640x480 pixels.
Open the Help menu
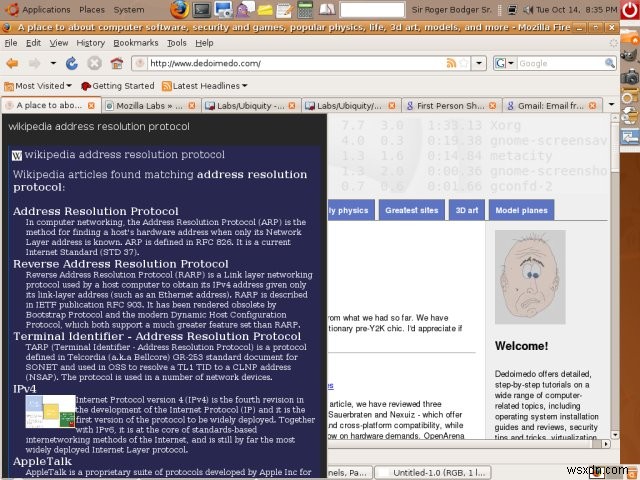[204, 43]
